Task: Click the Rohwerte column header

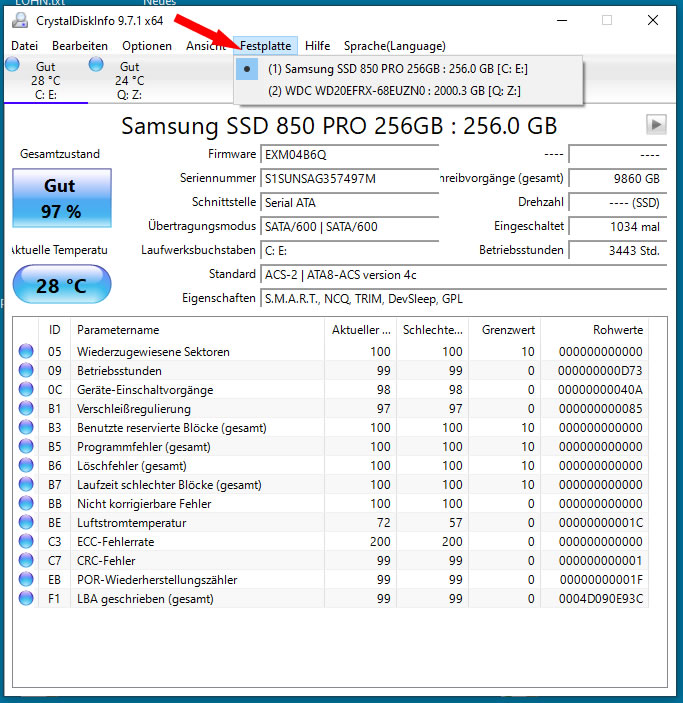Action: point(617,330)
